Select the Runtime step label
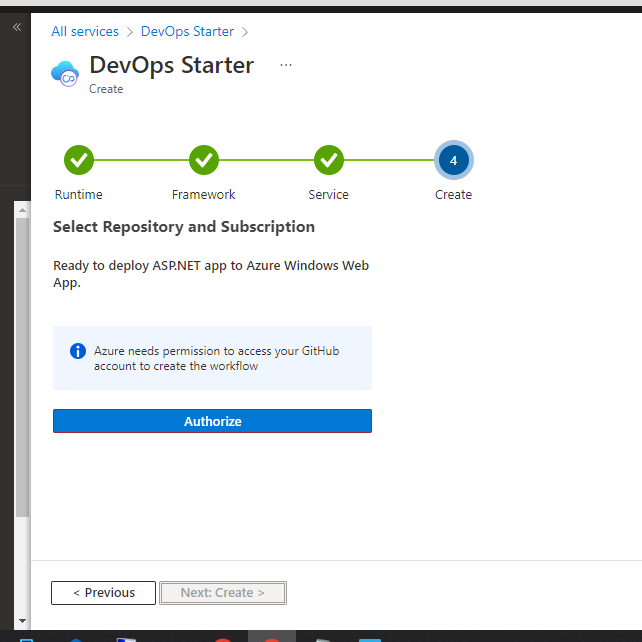 click(x=79, y=194)
